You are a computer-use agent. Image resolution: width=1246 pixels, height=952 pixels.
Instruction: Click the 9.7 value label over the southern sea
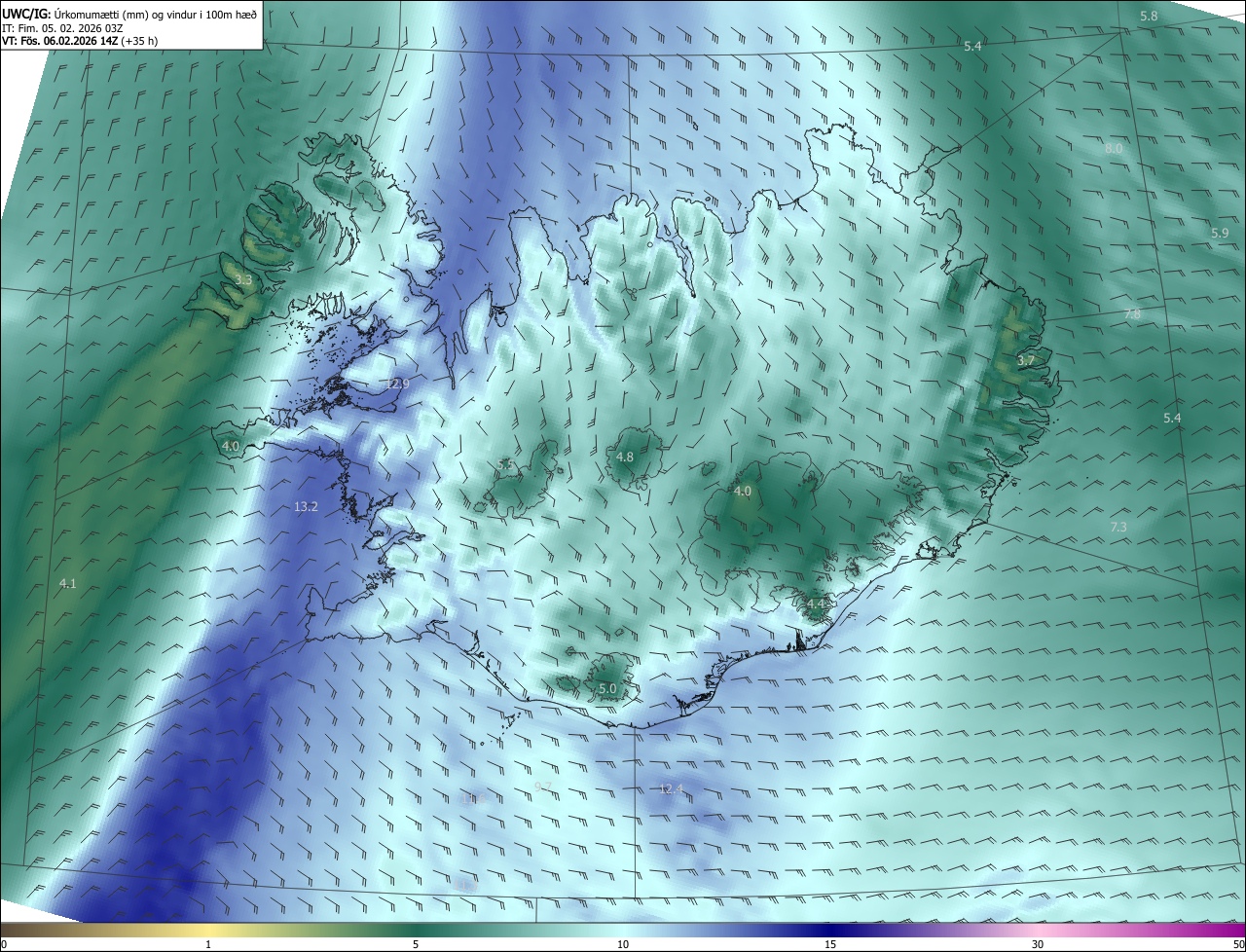tap(543, 787)
